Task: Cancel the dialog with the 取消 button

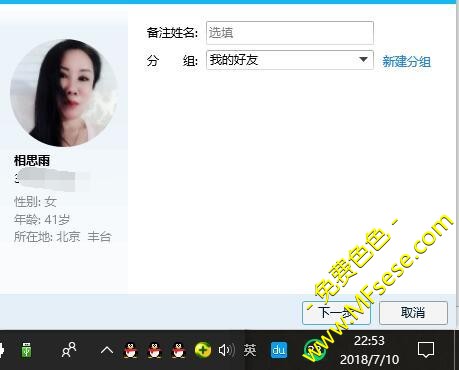Action: (x=413, y=313)
